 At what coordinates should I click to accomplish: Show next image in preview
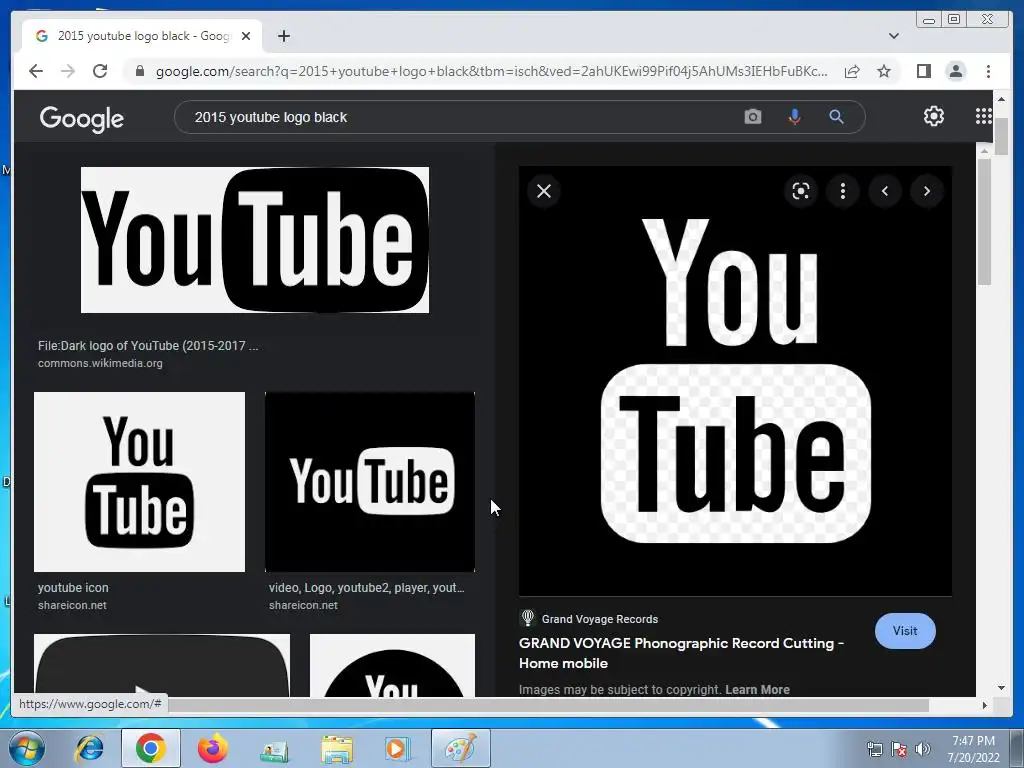tap(927, 191)
